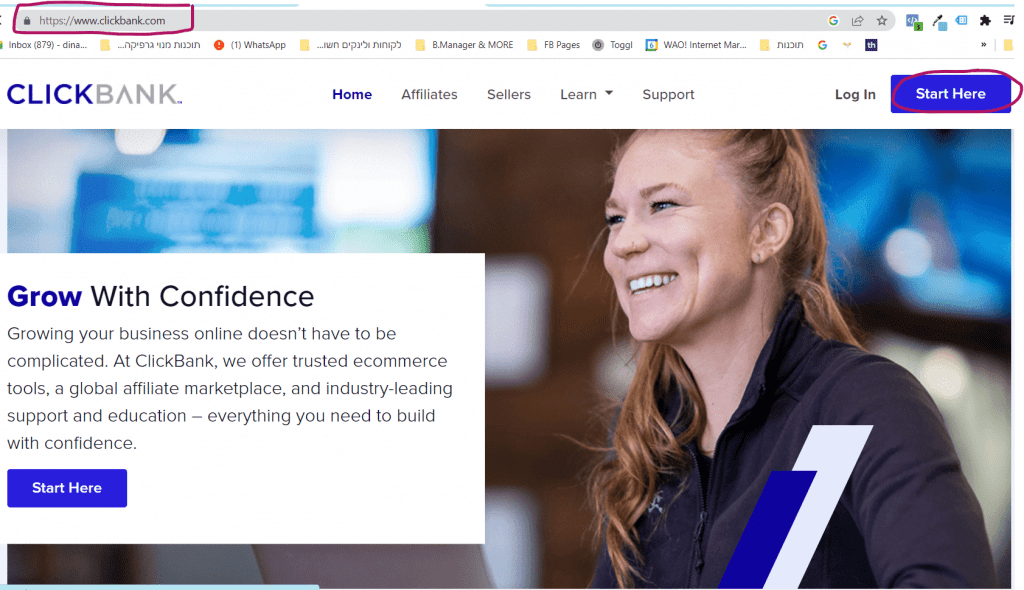This screenshot has width=1024, height=590.
Task: Expand the Learn dropdown menu
Action: (x=586, y=95)
